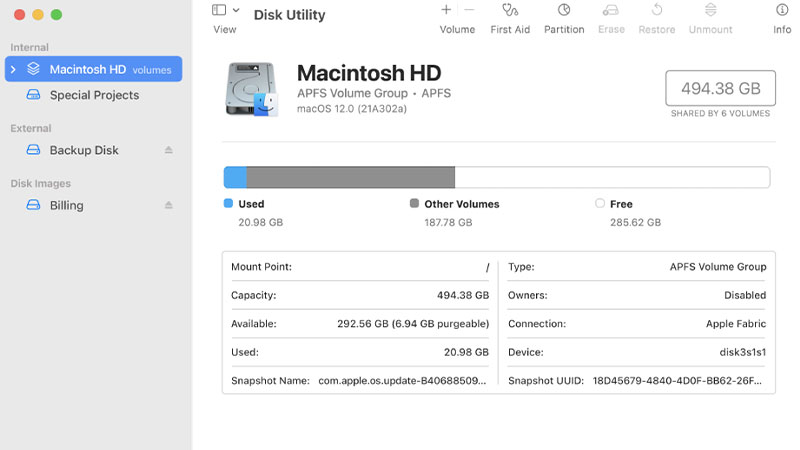Click the green zoom window button
This screenshot has width=800, height=450.
[x=57, y=15]
